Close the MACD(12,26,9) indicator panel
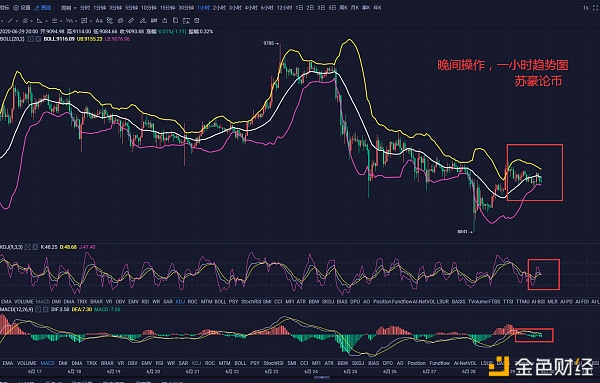Image resolution: width=600 pixels, height=383 pixels. (45, 309)
